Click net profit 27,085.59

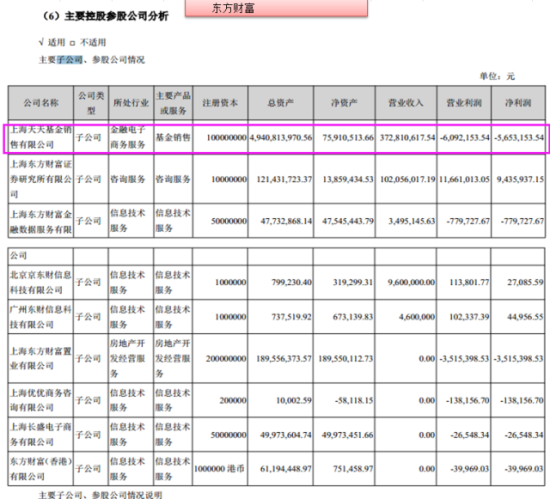coord(525,282)
